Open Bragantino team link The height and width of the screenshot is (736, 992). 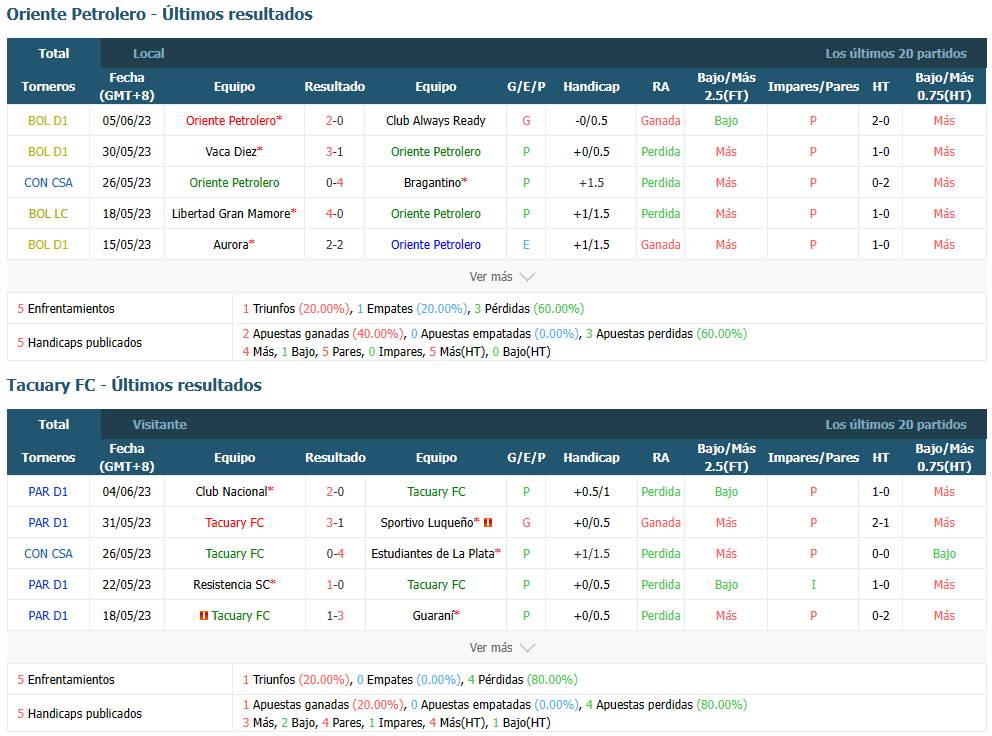click(x=433, y=182)
